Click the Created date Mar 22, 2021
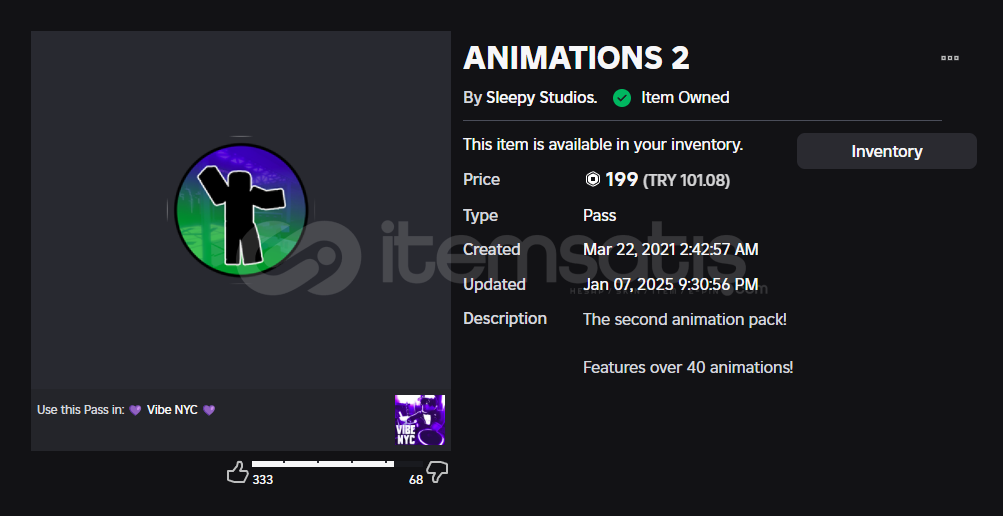This screenshot has height=516, width=1003. pyautogui.click(x=671, y=249)
